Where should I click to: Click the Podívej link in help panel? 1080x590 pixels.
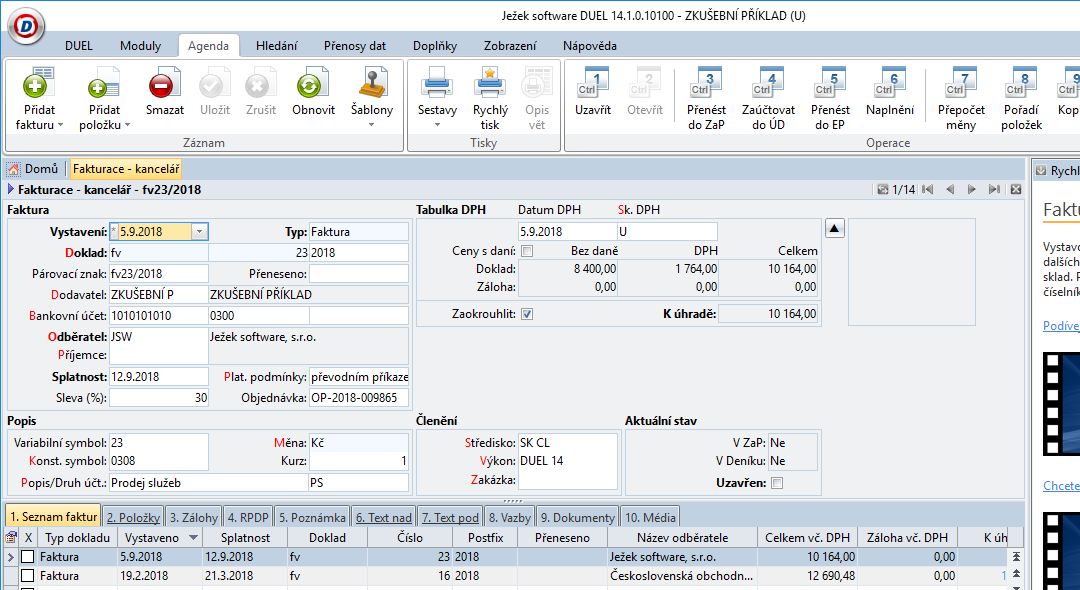1061,326
